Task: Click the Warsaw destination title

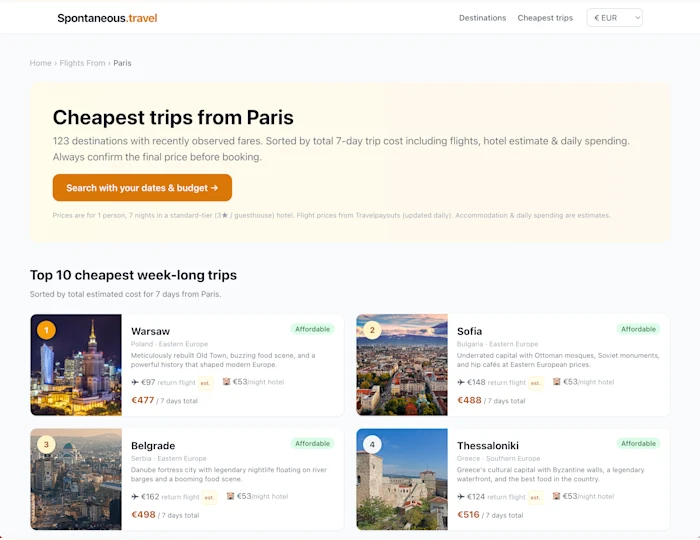Action: 150,331
